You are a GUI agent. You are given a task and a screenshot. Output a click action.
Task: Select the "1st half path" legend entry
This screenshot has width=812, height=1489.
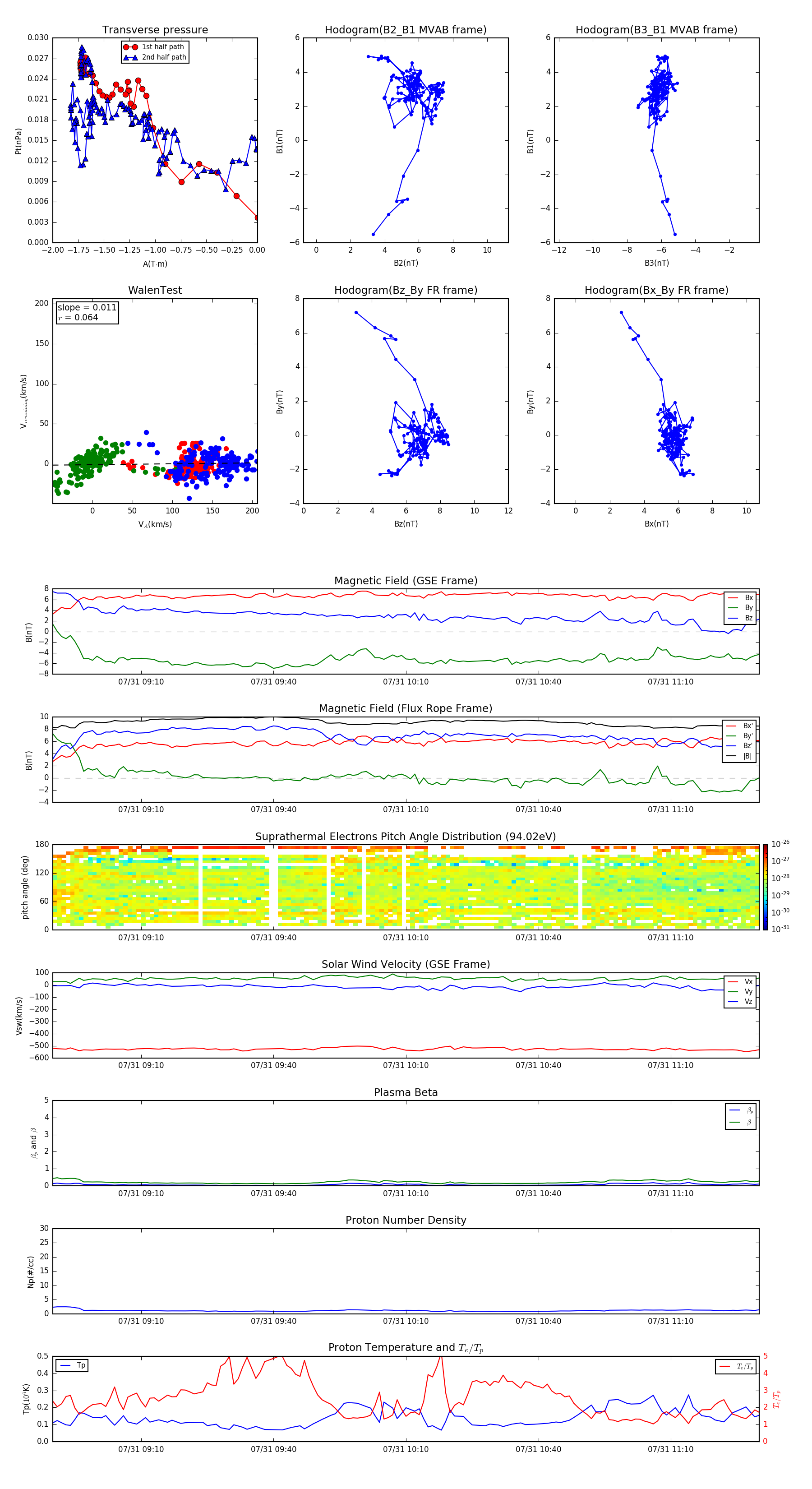pos(154,47)
